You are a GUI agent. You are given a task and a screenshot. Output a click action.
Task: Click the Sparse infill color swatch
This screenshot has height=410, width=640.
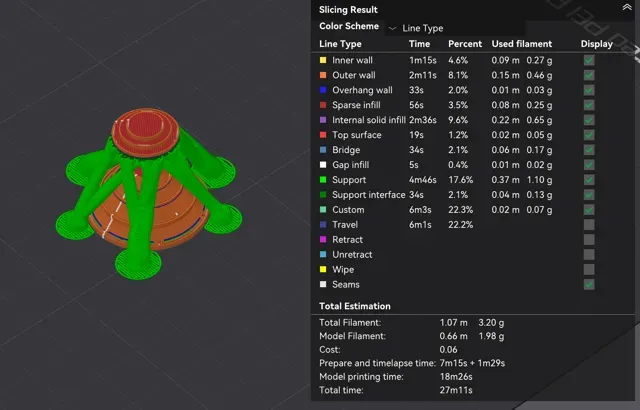pos(323,105)
